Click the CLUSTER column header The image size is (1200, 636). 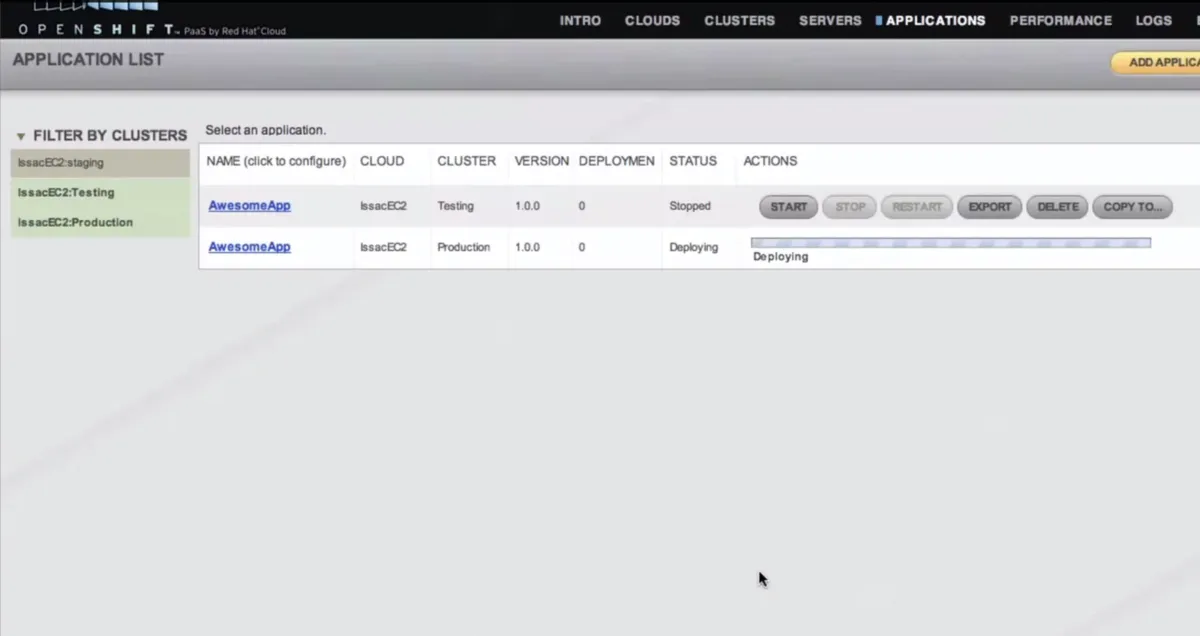click(x=466, y=161)
